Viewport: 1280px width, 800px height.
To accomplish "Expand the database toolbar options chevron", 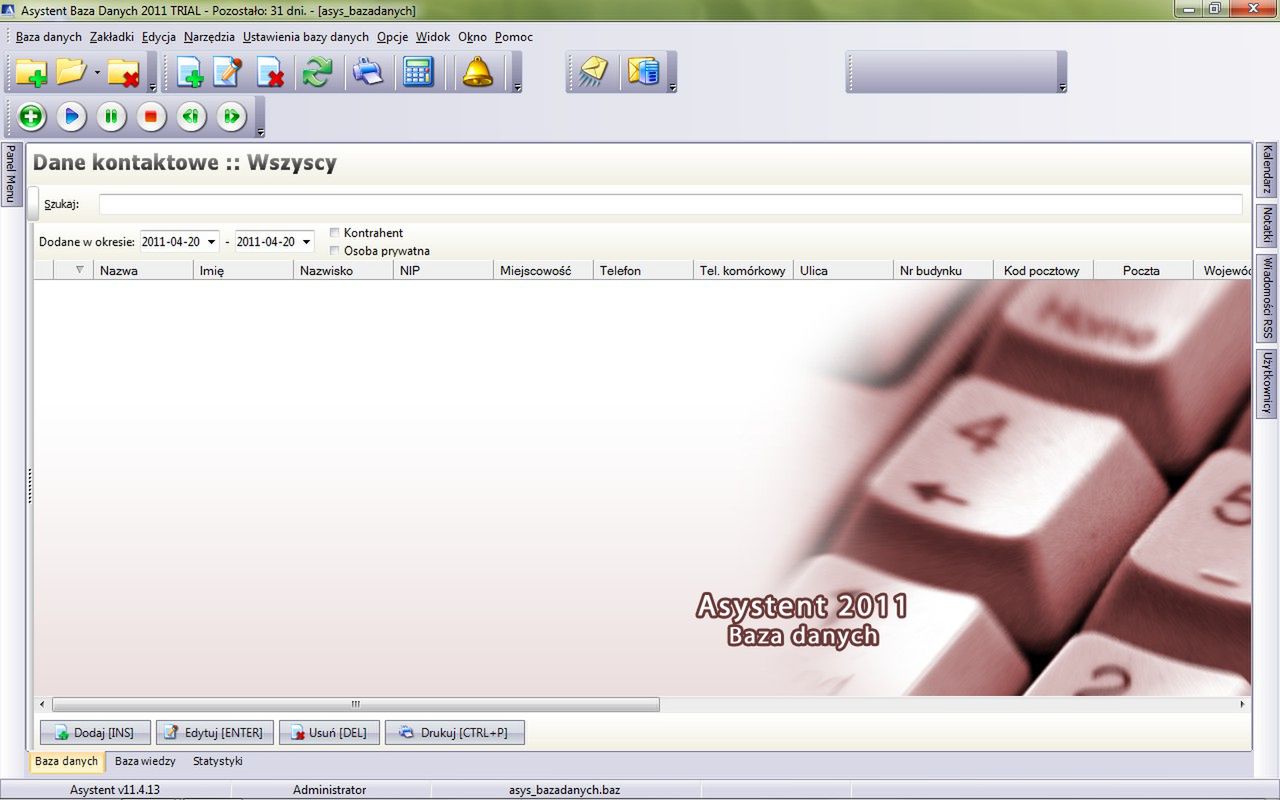I will (x=152, y=87).
